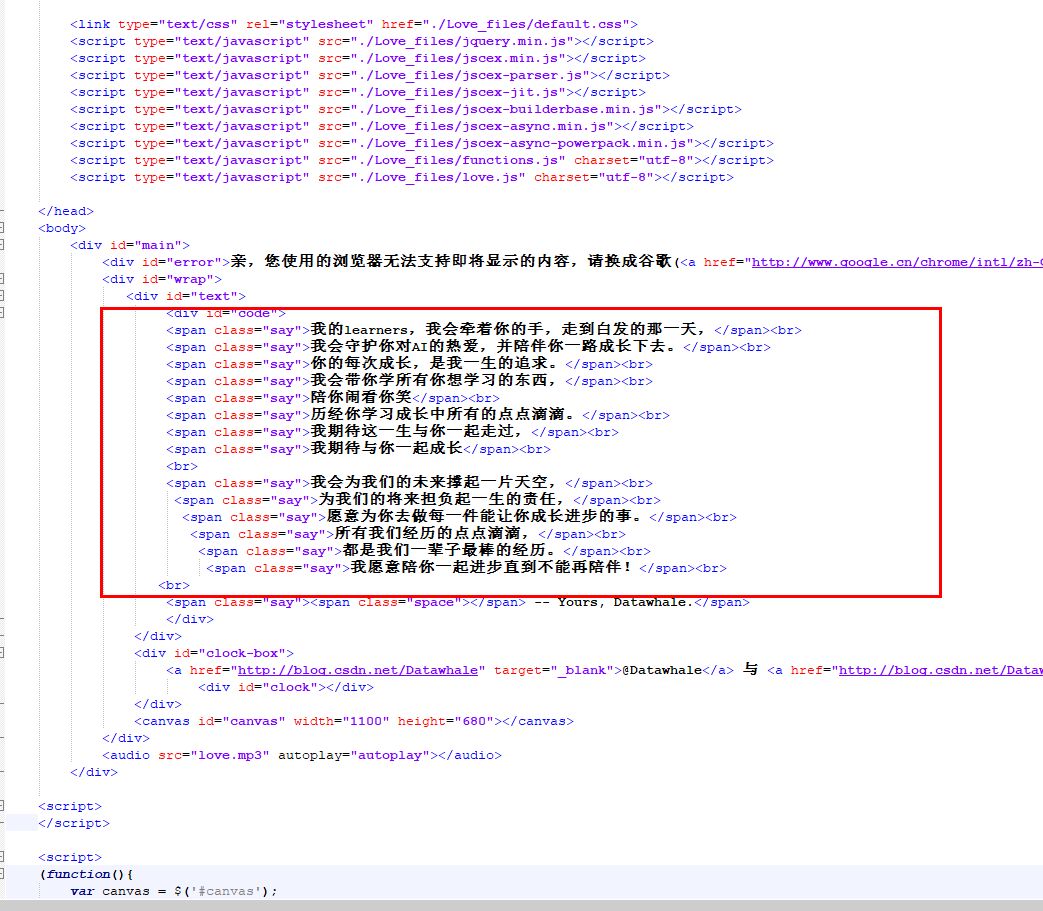Click the div id="clock" line

[x=285, y=688]
